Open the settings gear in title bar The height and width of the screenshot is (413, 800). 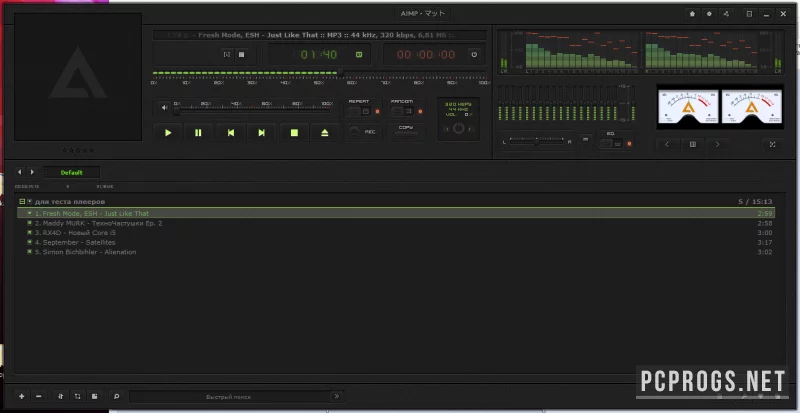[x=709, y=14]
